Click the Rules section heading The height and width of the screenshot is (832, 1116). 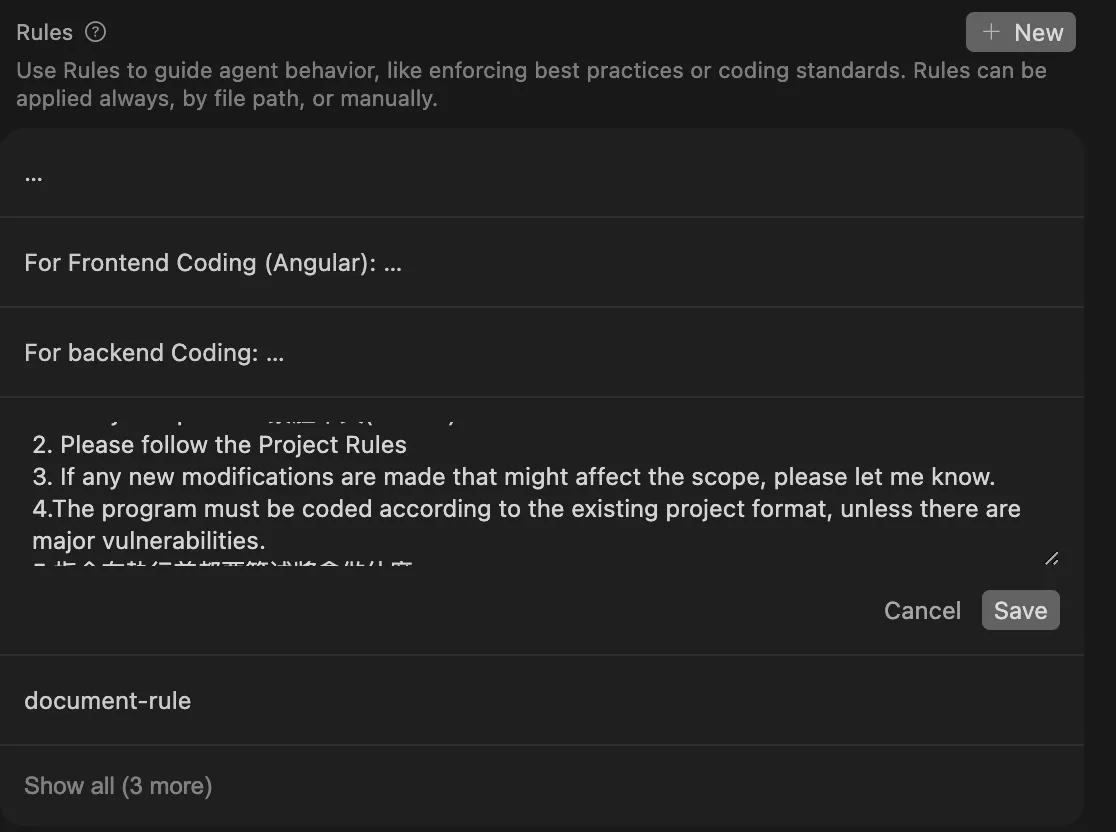pos(45,32)
